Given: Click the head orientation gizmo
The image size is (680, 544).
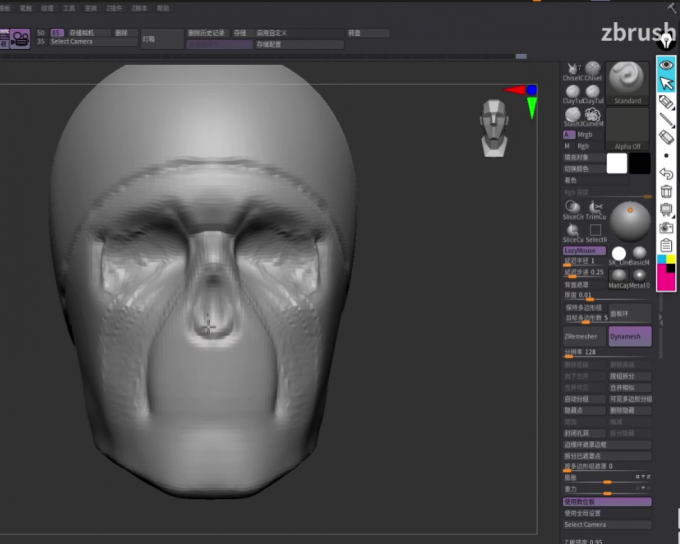Looking at the screenshot, I should [494, 128].
